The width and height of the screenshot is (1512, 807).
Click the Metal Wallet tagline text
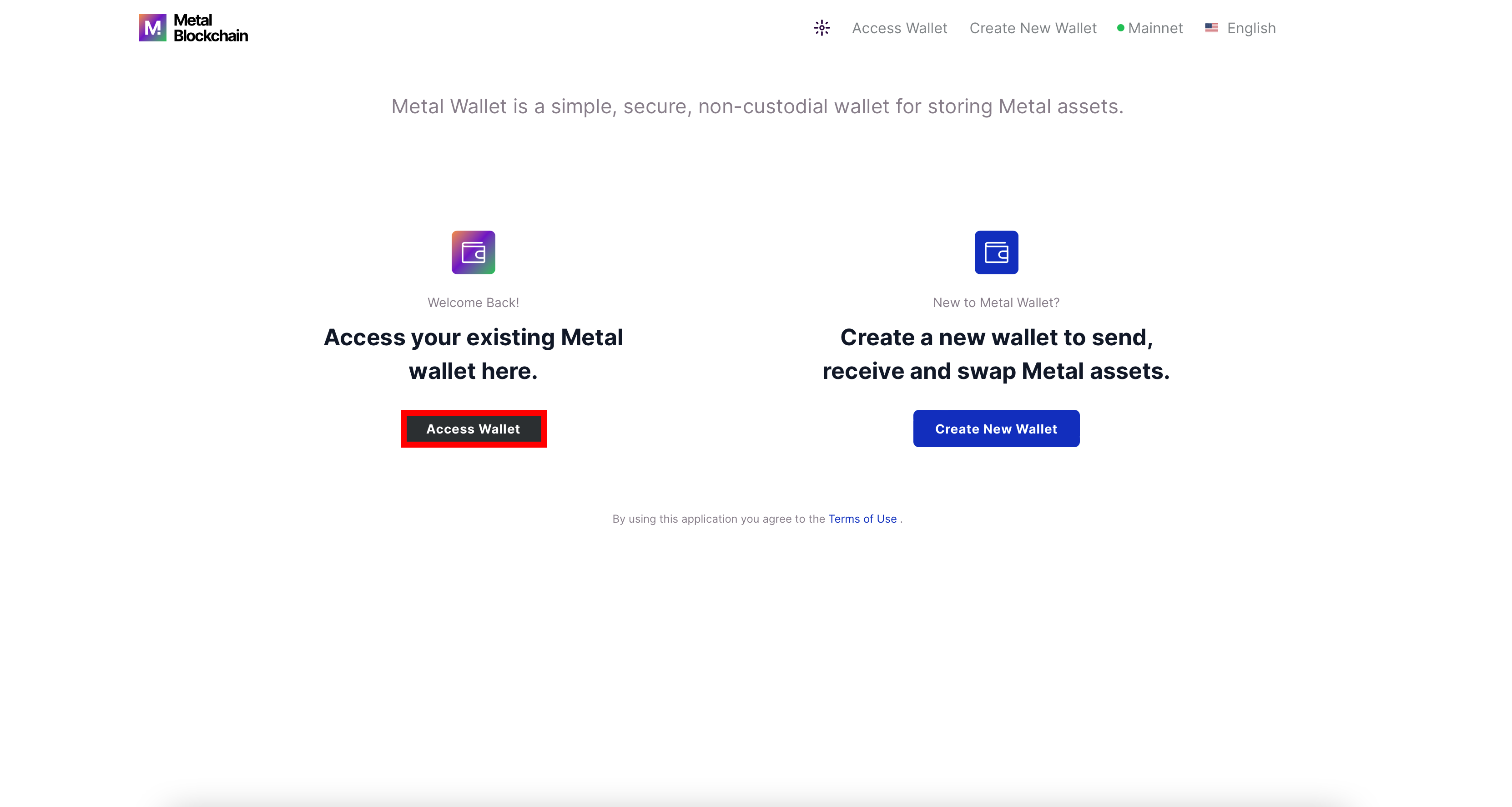click(757, 106)
